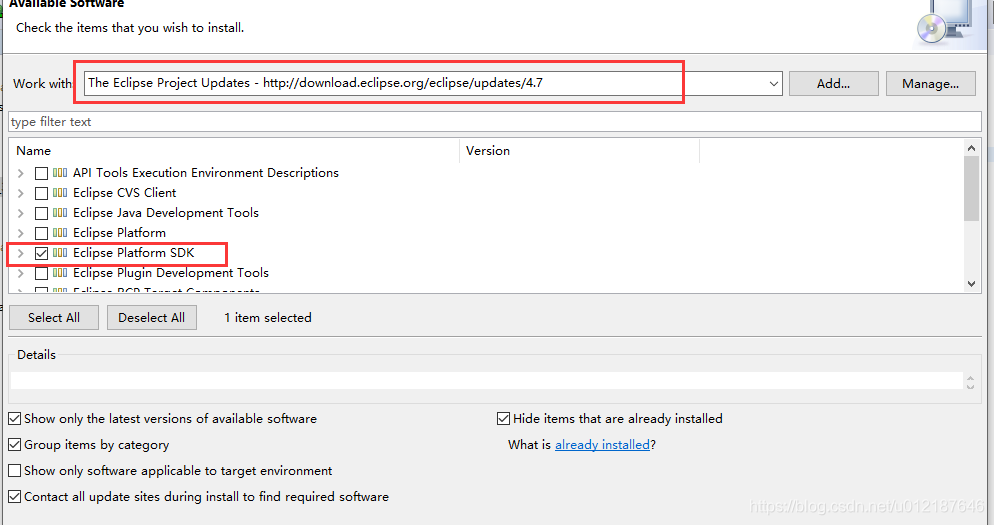This screenshot has width=994, height=525.
Task: Check the Eclipse Plugin Development Tools checkbox
Action: coord(41,273)
